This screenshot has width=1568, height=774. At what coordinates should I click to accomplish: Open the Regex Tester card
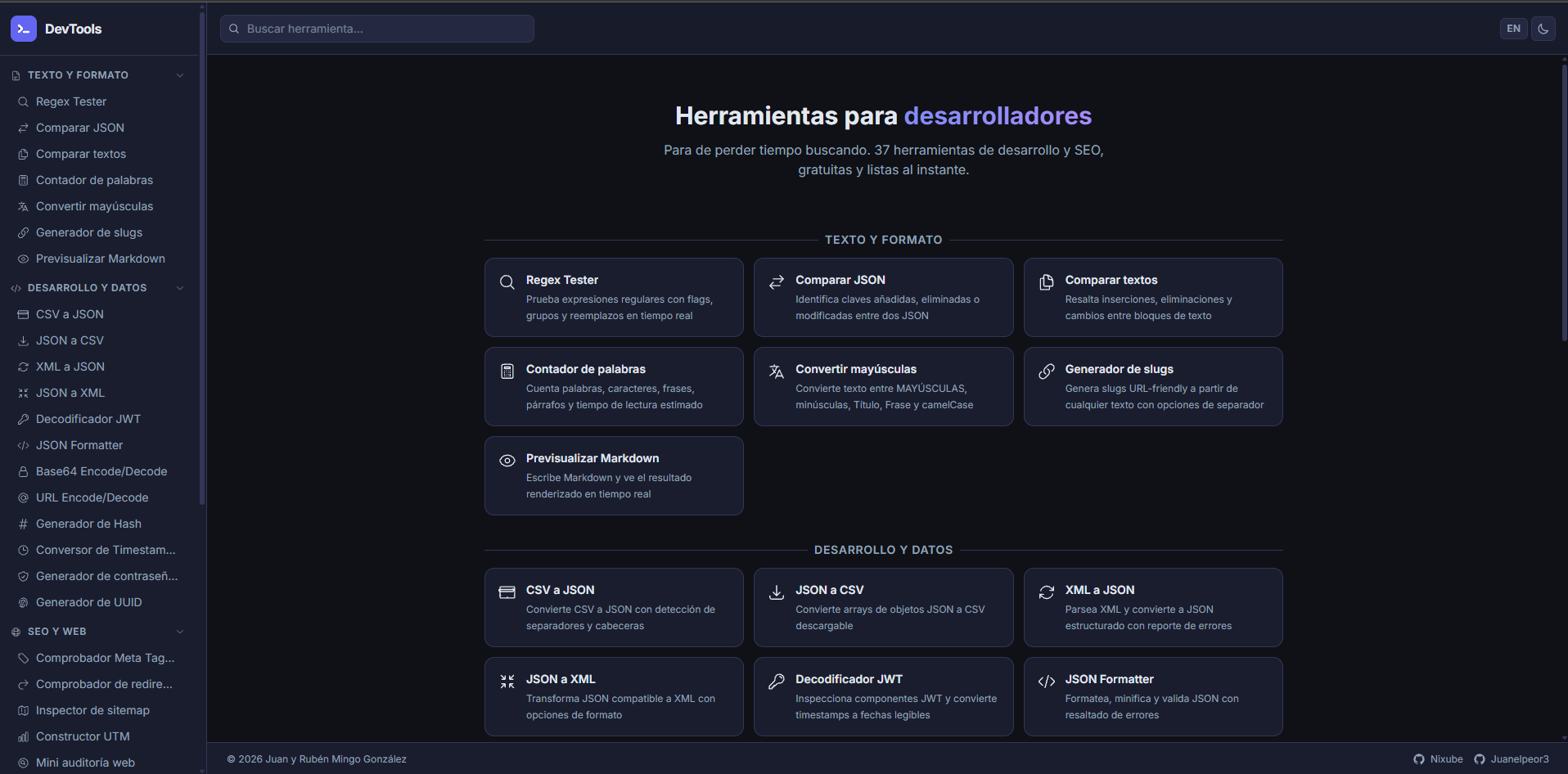coord(614,297)
